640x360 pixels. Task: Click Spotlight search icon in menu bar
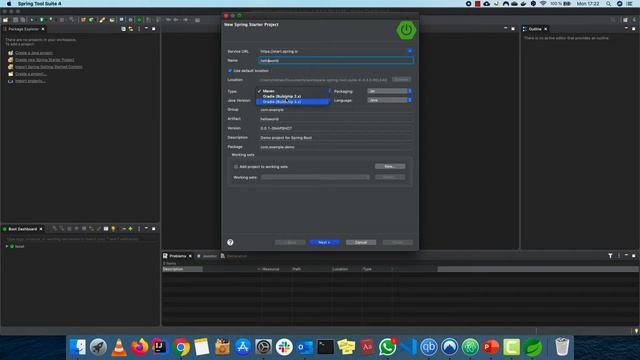608,4
